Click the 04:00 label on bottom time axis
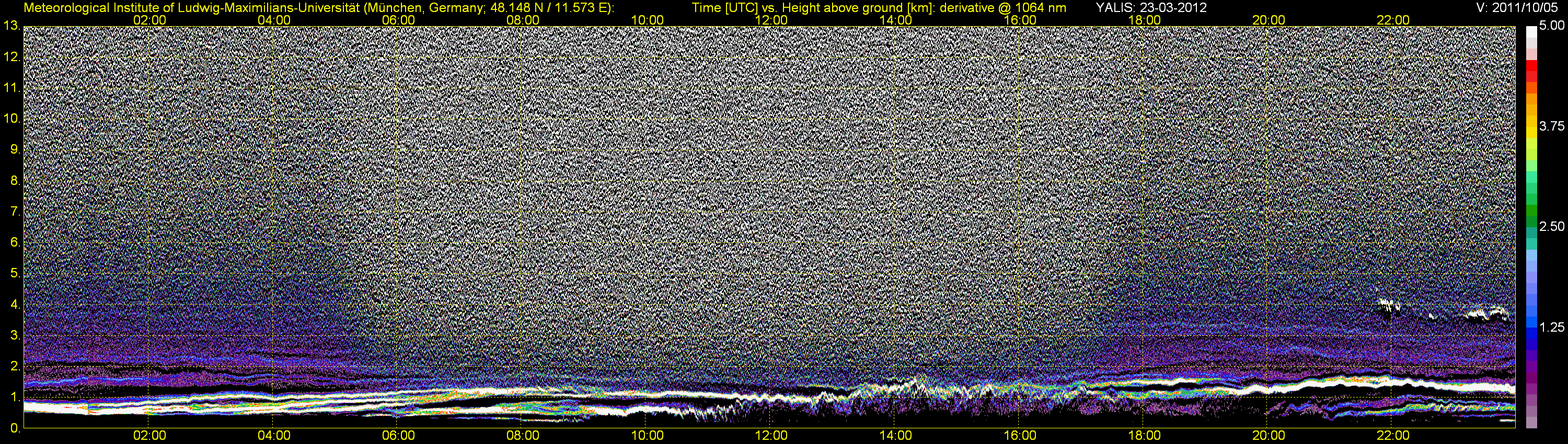The width and height of the screenshot is (1568, 444). point(274,436)
